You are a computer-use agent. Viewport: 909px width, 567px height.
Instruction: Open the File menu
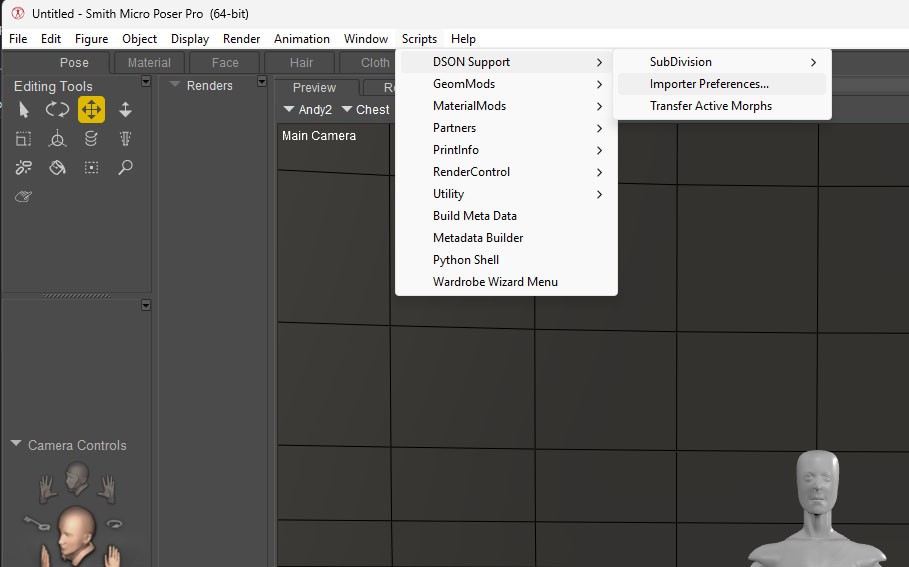click(x=18, y=39)
